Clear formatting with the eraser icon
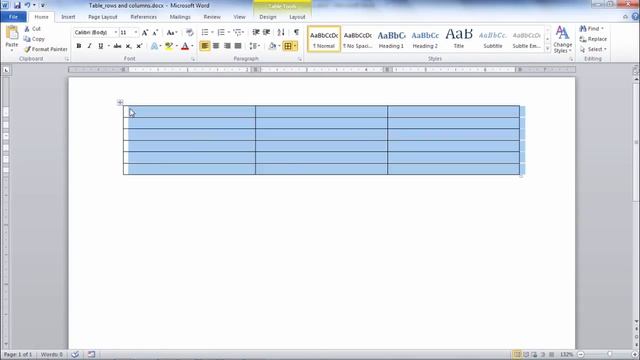The width and height of the screenshot is (640, 360). pyautogui.click(x=189, y=32)
